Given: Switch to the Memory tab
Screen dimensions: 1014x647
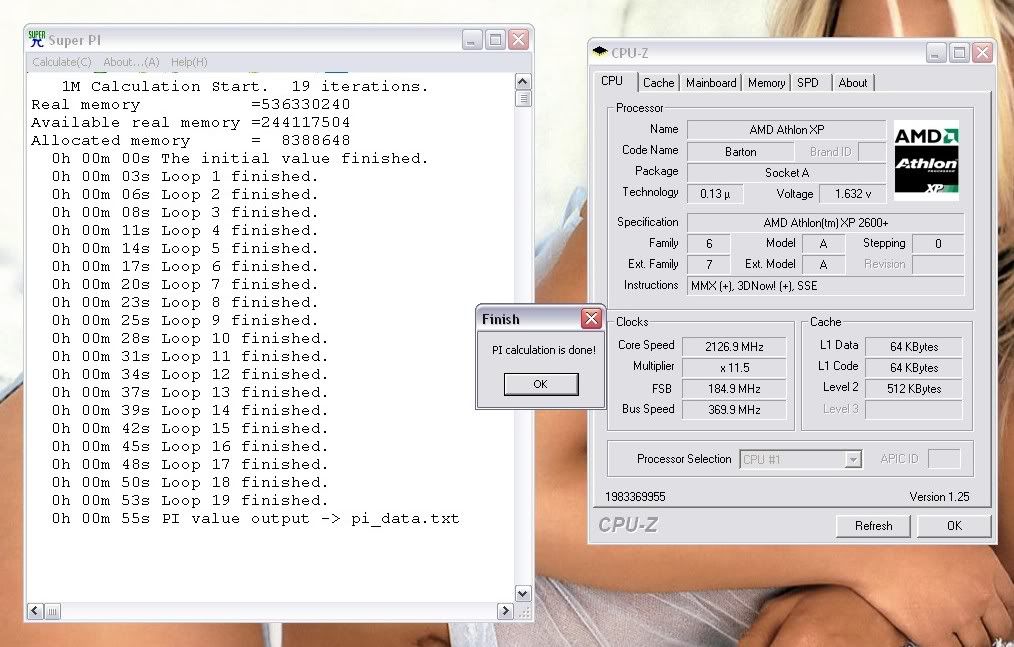Looking at the screenshot, I should pyautogui.click(x=766, y=83).
